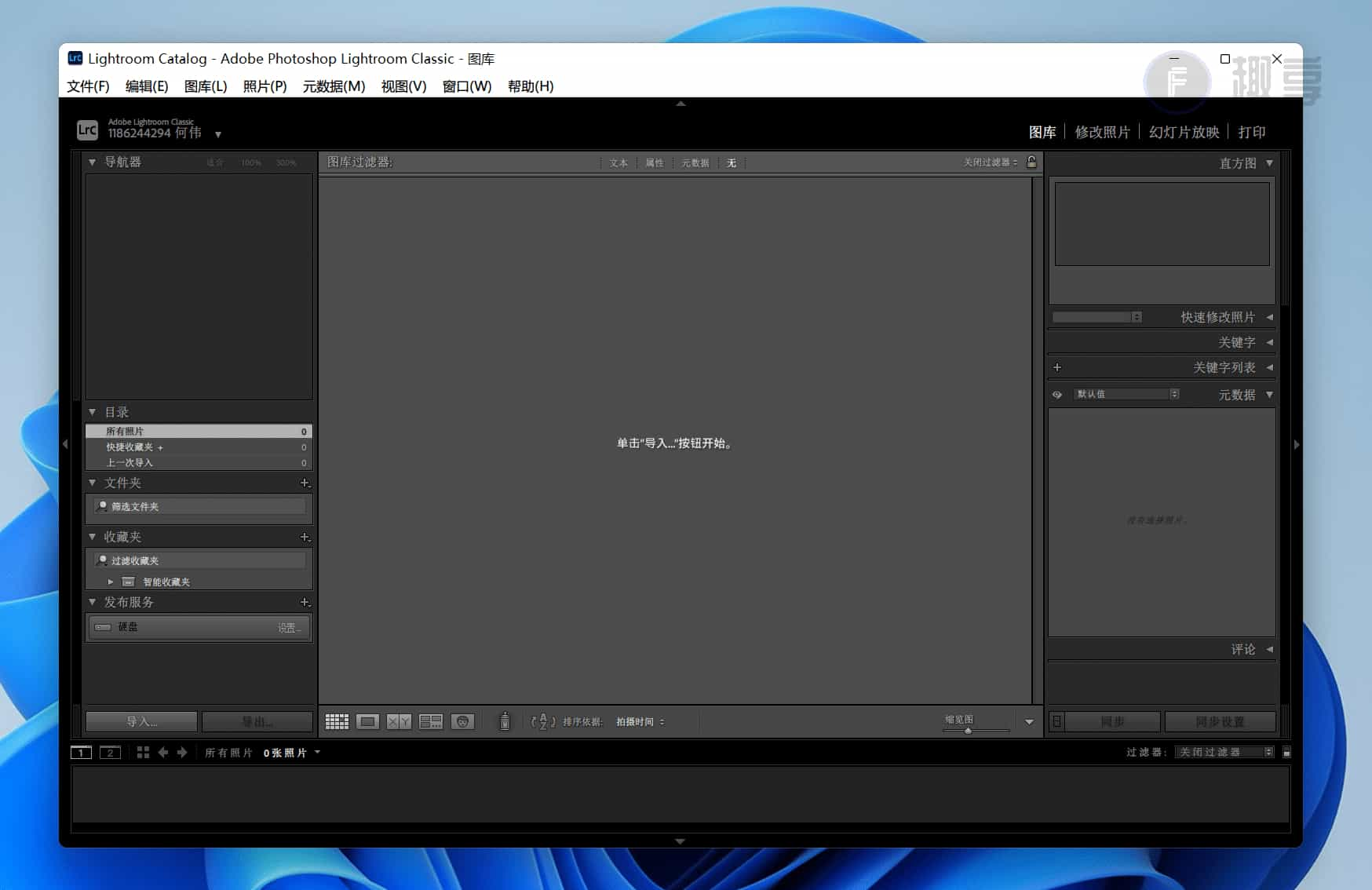The height and width of the screenshot is (890, 1372).
Task: Collapse the 目录 panel
Action: 92,412
